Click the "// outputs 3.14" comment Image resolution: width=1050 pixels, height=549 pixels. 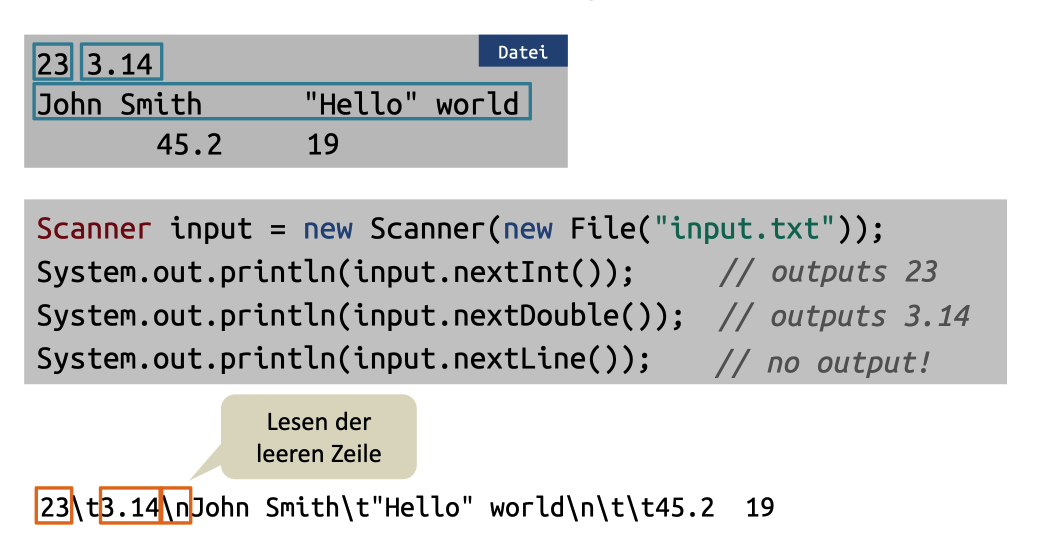pos(843,317)
